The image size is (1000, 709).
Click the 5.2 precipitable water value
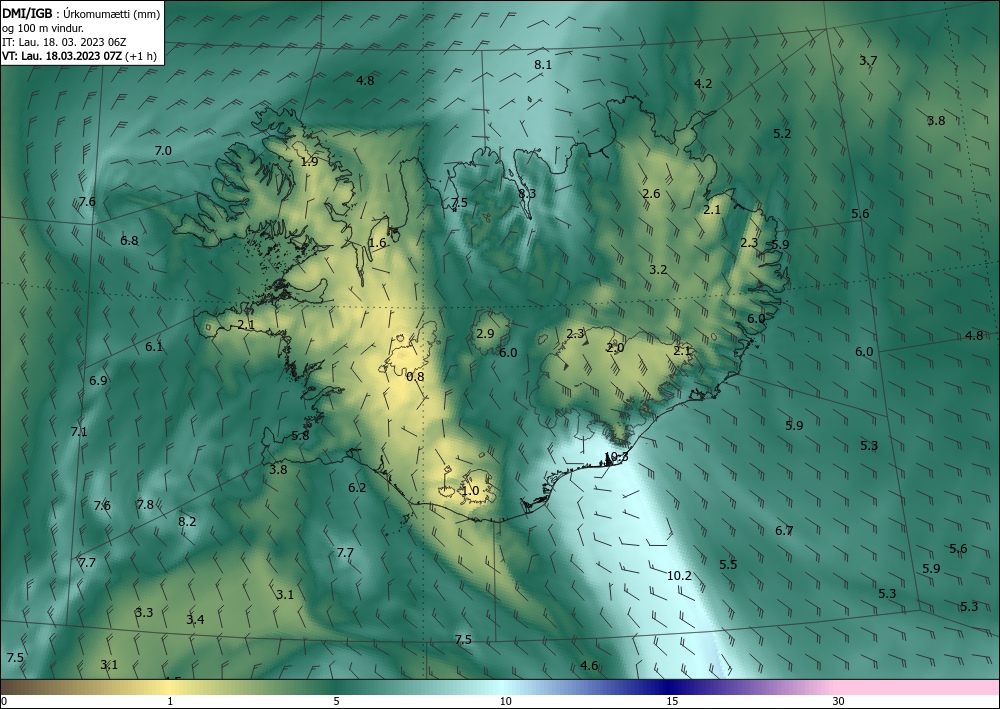point(782,133)
